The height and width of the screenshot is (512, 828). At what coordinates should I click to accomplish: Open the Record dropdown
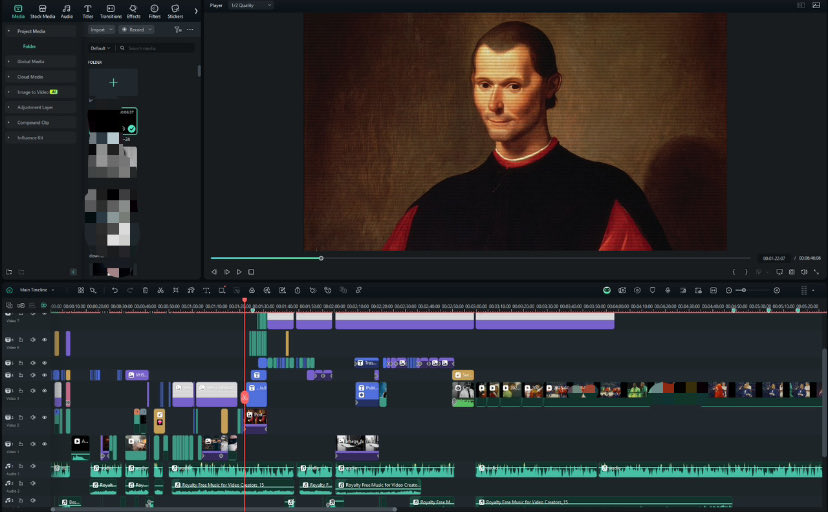[x=136, y=30]
